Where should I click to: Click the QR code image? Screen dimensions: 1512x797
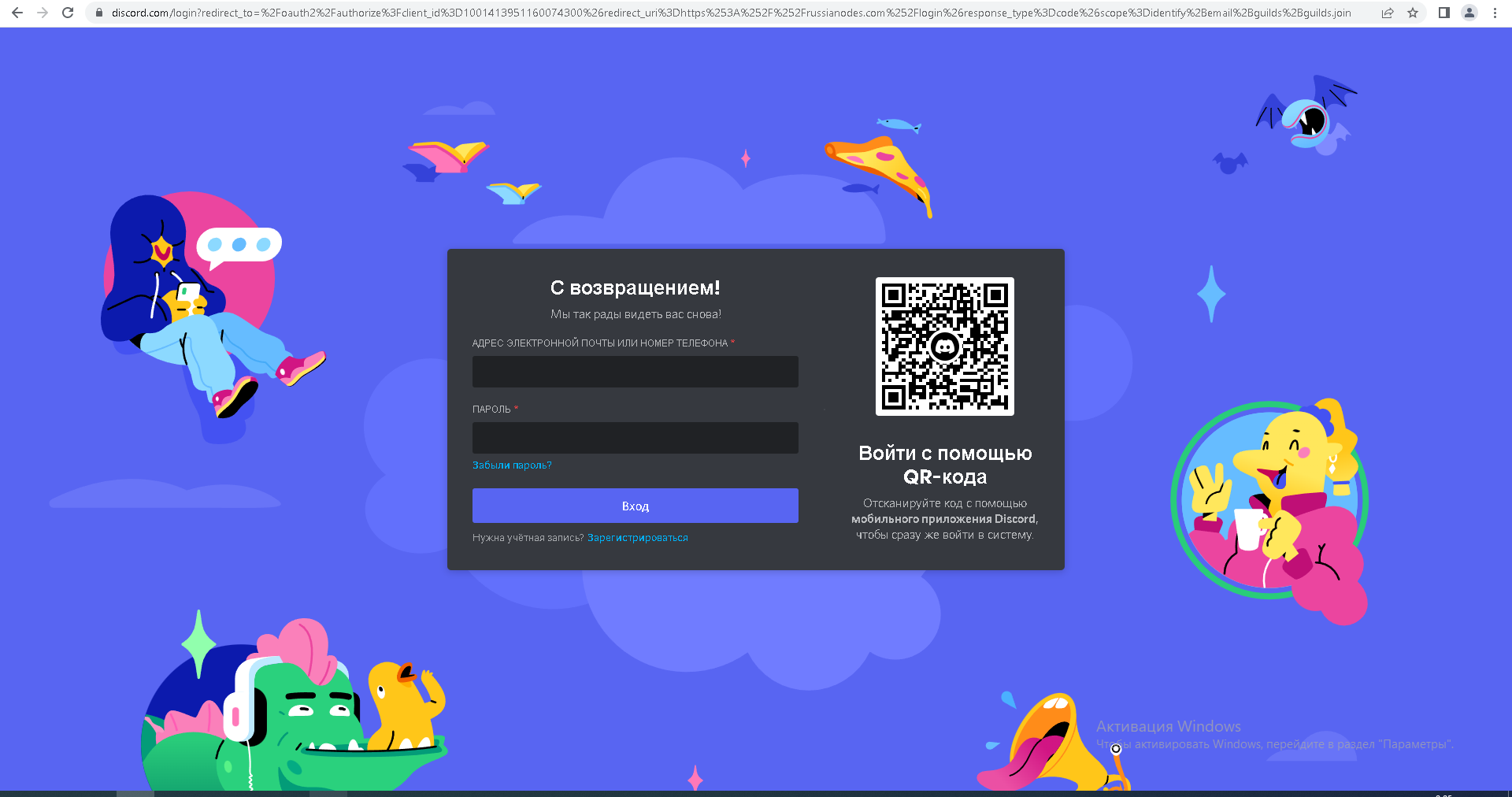pos(945,347)
